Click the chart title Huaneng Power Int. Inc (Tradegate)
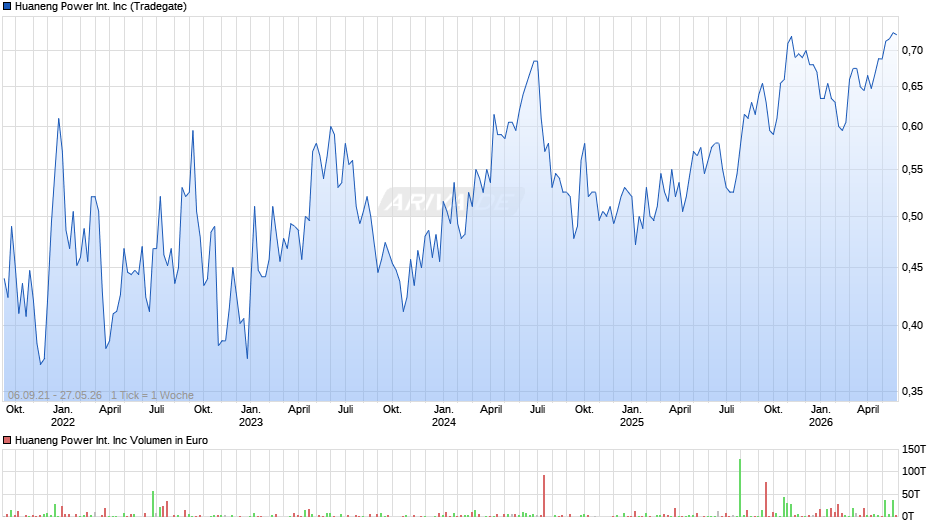This screenshot has height=526, width=940. [101, 7]
